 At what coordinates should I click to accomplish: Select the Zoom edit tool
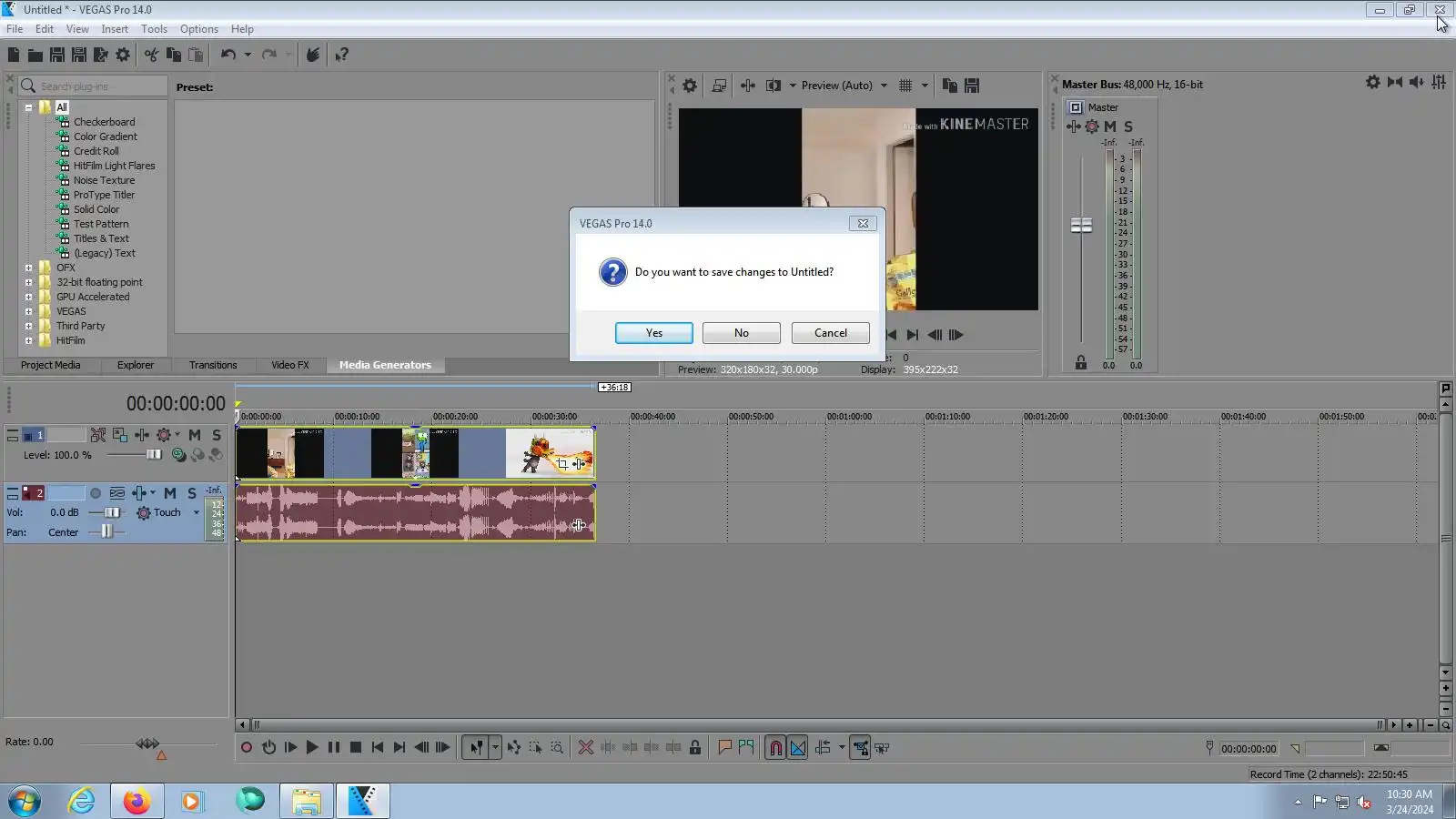(557, 748)
